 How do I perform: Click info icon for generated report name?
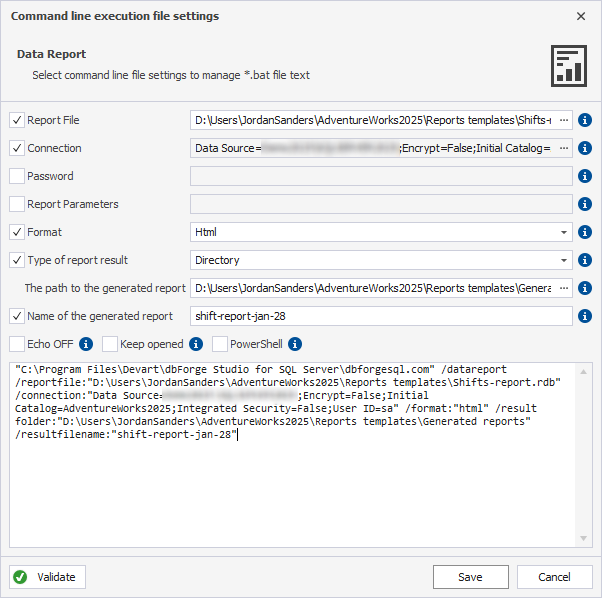[585, 316]
